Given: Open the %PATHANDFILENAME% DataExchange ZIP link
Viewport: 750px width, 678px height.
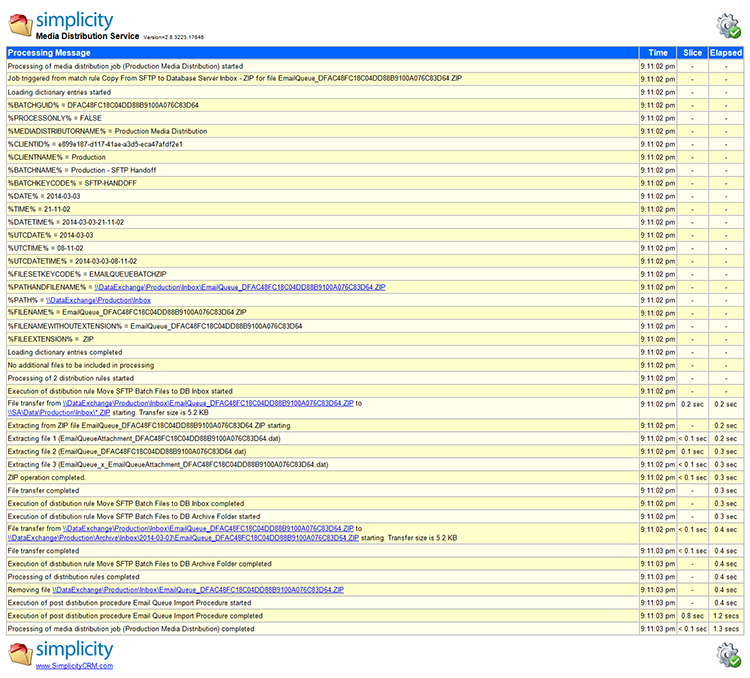Looking at the screenshot, I should 240,287.
